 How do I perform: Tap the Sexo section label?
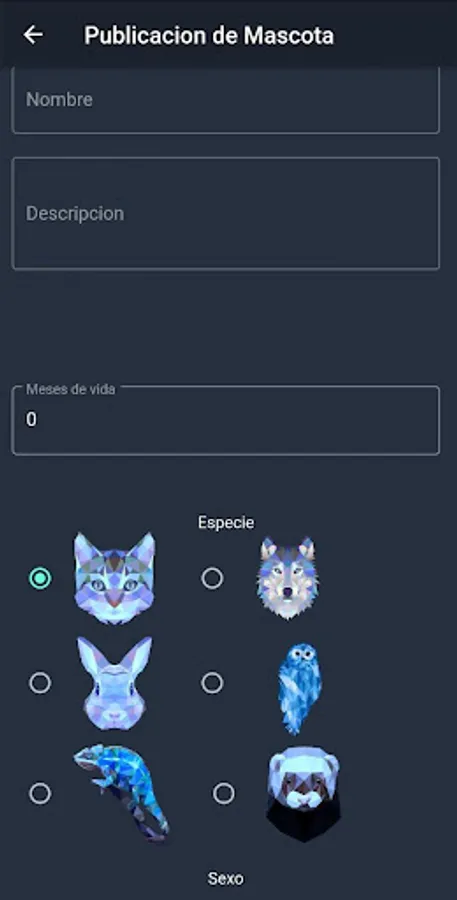[x=226, y=878]
